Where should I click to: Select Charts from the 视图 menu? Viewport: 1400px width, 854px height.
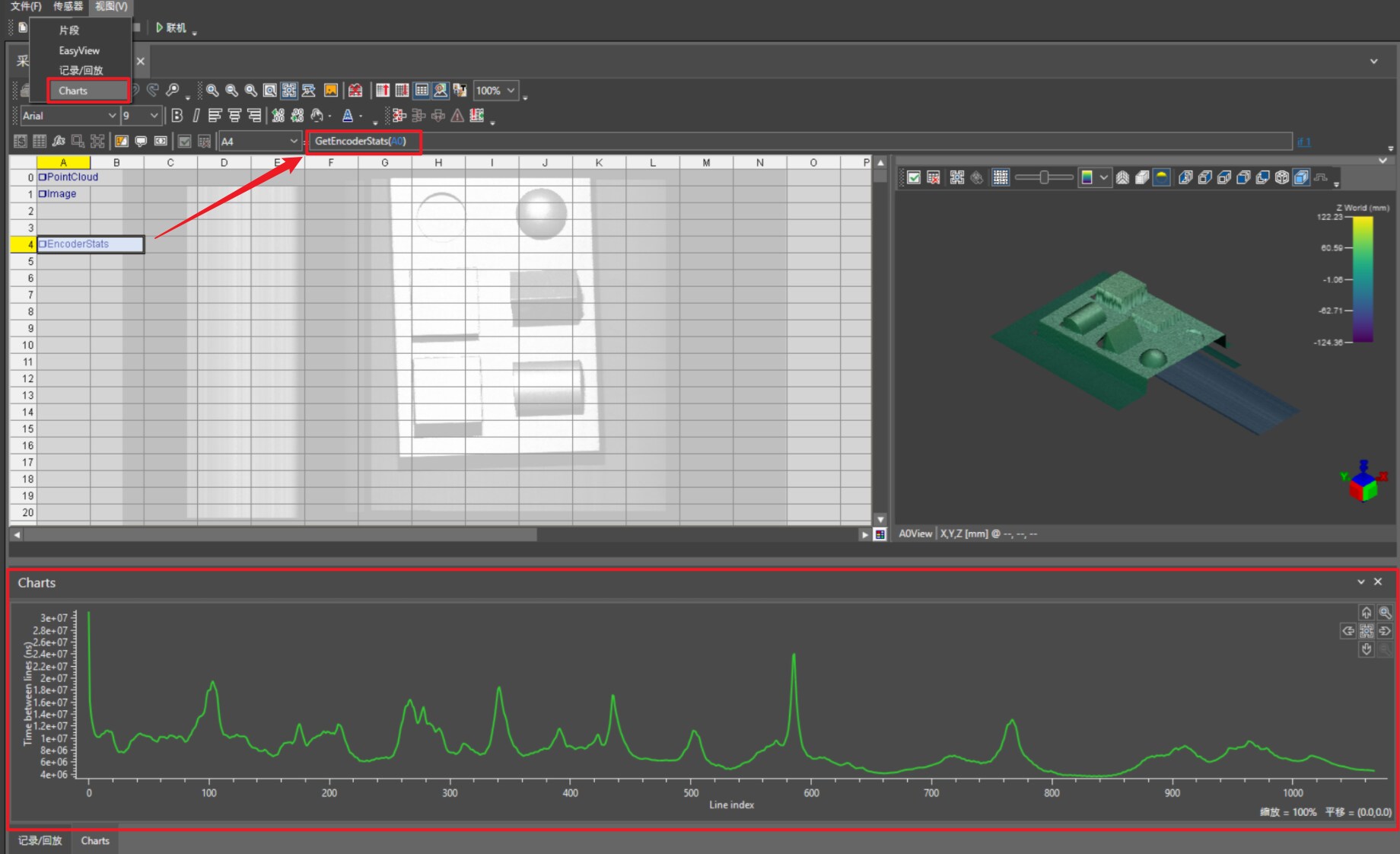tap(87, 91)
